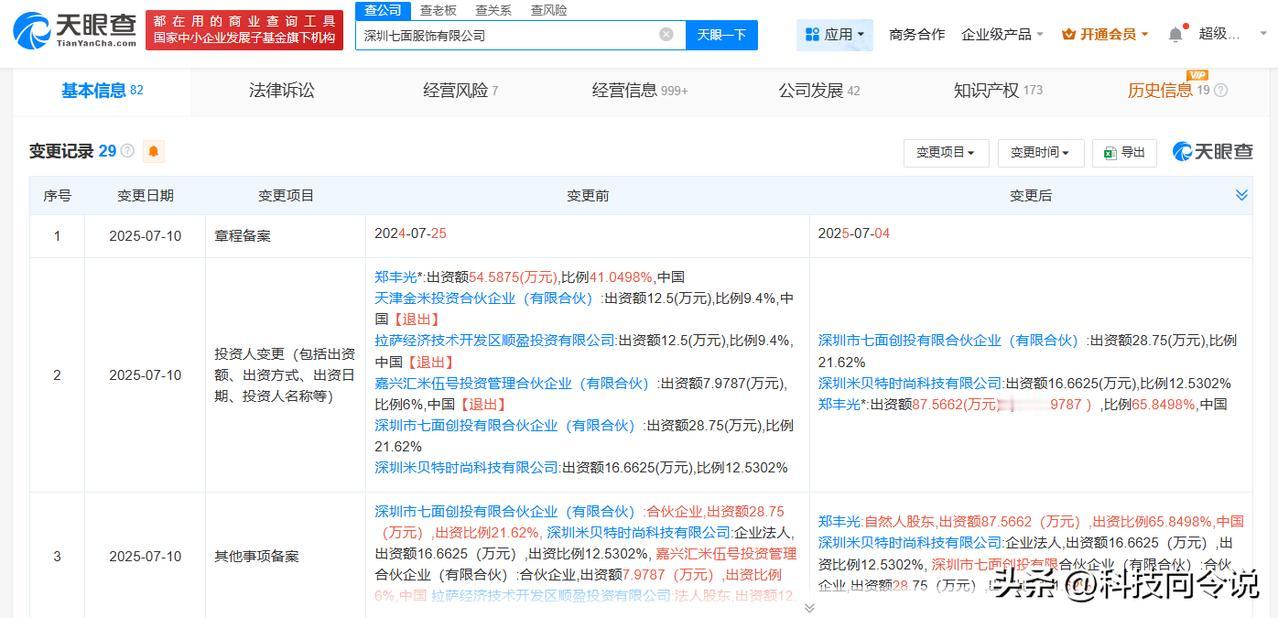Image resolution: width=1278 pixels, height=618 pixels.
Task: Click the help icon beside 历史信息 19
Action: tap(1221, 91)
